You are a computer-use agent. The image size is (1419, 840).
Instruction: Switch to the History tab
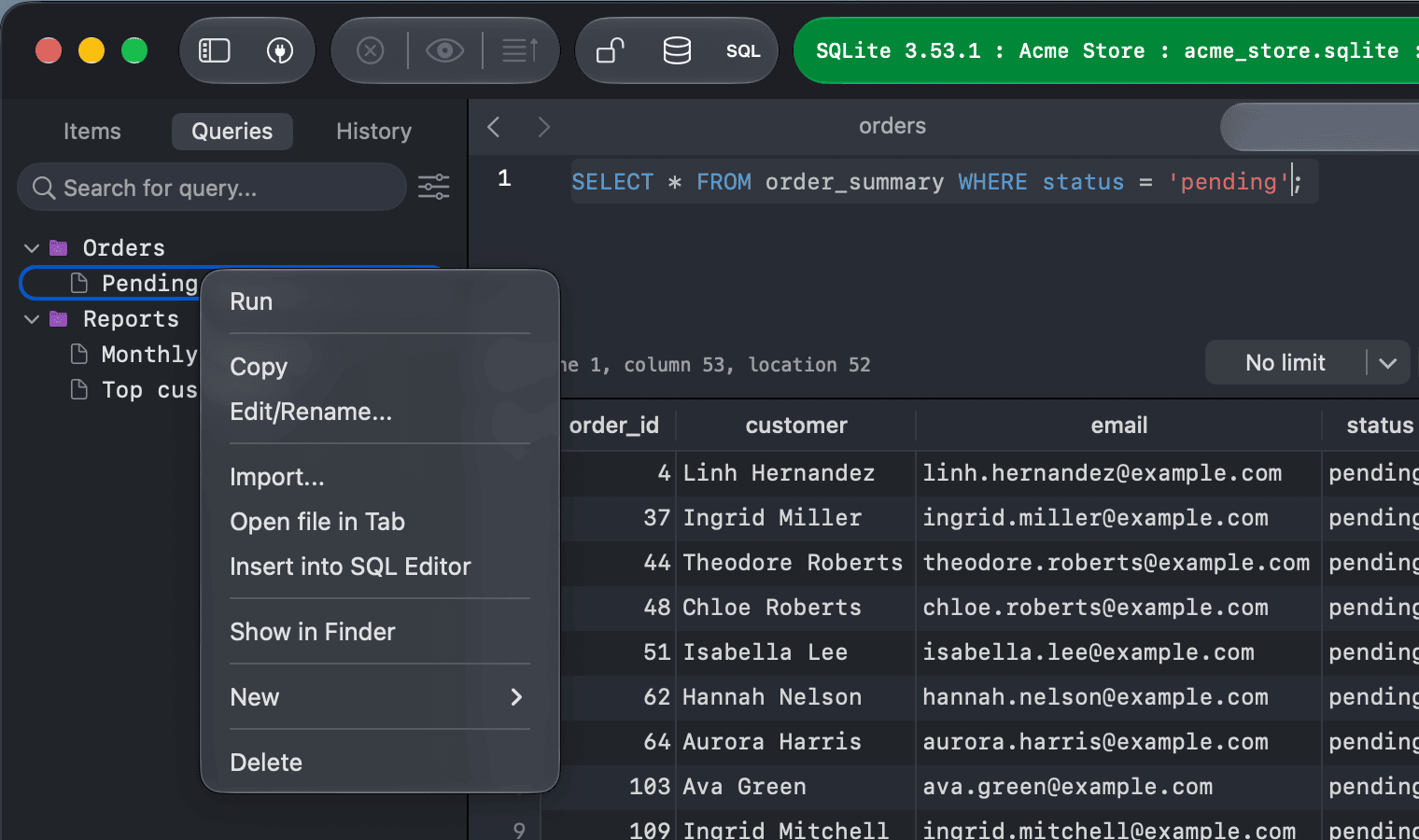pyautogui.click(x=374, y=132)
